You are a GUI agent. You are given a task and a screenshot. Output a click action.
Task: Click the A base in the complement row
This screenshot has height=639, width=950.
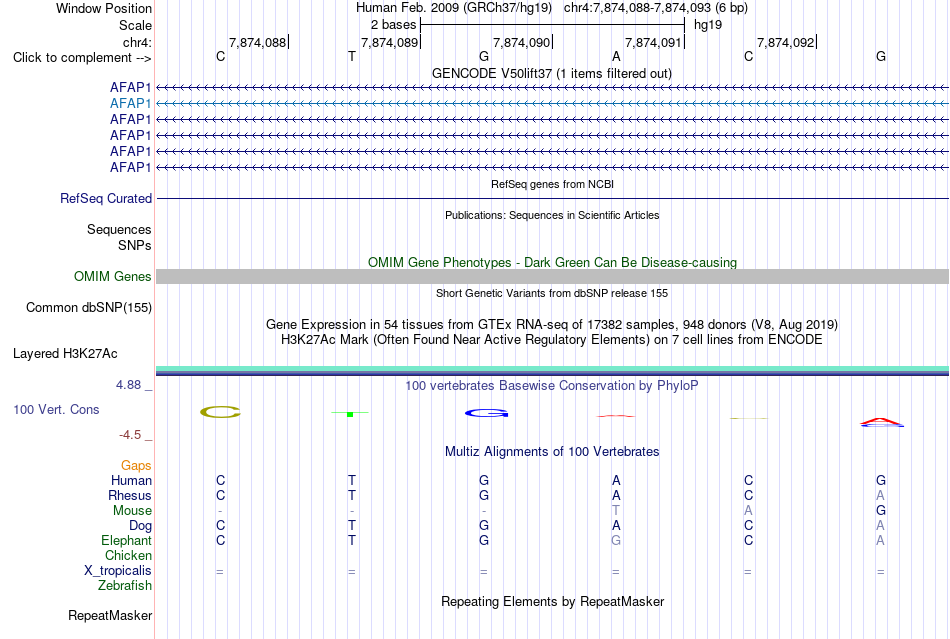616,57
